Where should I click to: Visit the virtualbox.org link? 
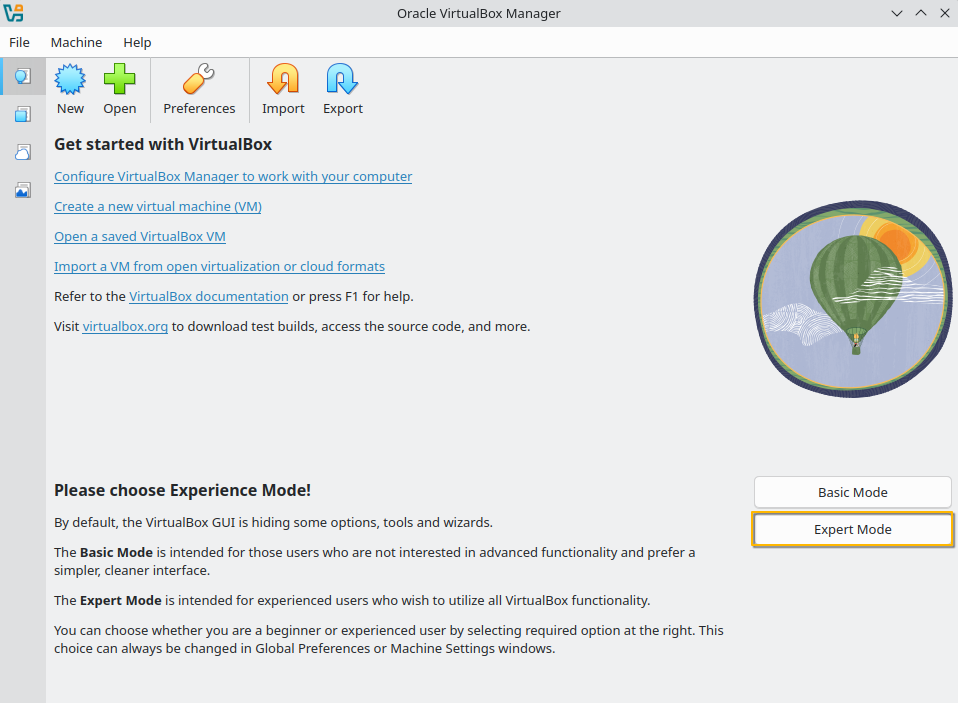(x=125, y=326)
